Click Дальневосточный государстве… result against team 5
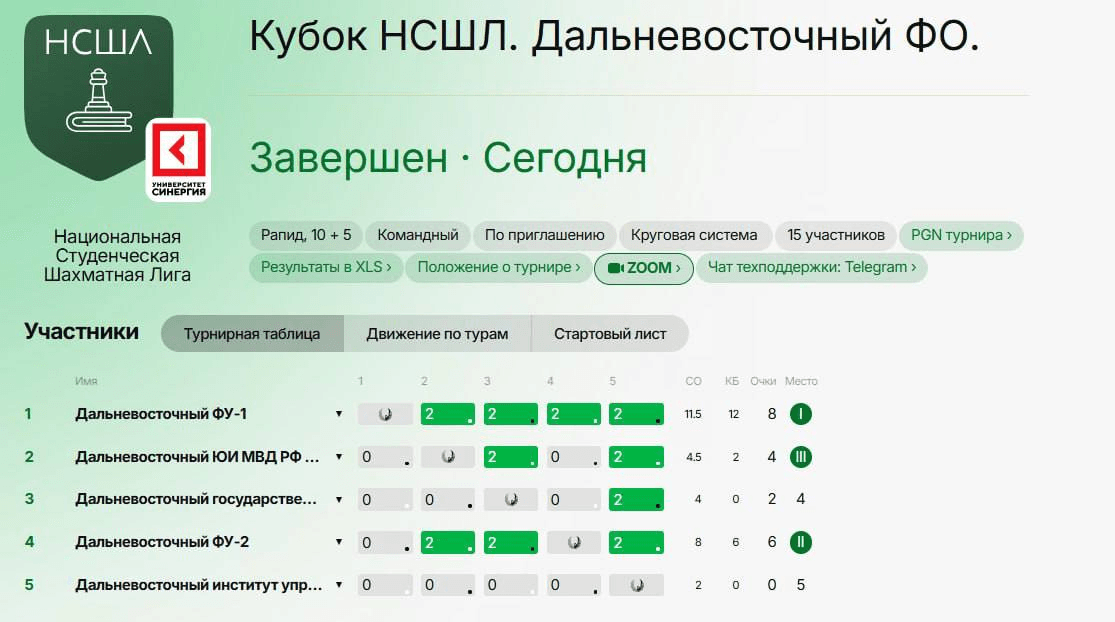This screenshot has width=1115, height=622. (x=636, y=500)
